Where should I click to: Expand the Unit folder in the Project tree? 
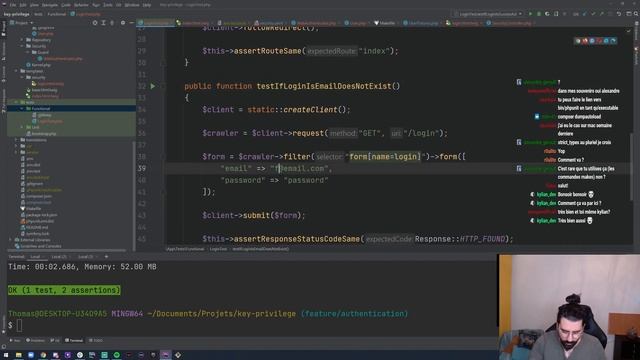tap(22, 127)
